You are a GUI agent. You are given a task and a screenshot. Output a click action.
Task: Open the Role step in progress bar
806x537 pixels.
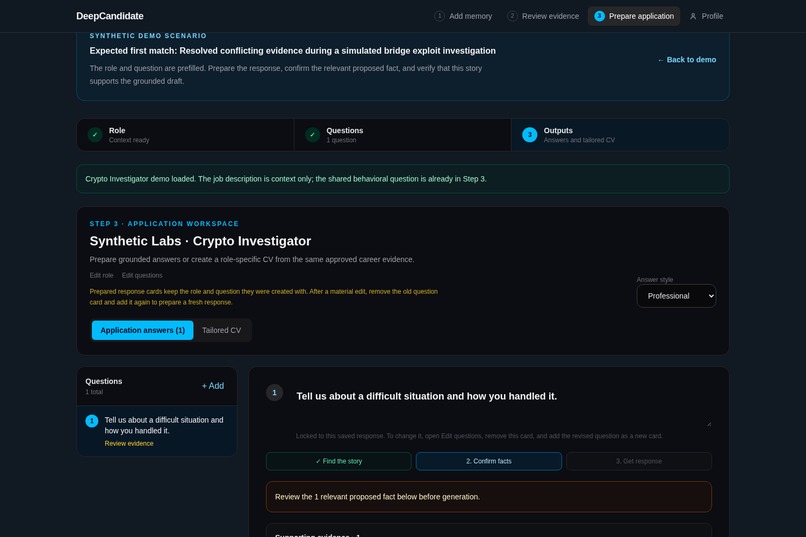pyautogui.click(x=185, y=135)
